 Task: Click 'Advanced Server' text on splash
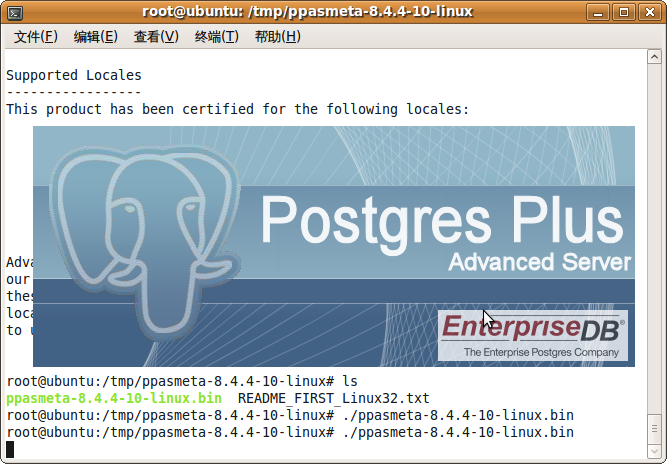540,262
